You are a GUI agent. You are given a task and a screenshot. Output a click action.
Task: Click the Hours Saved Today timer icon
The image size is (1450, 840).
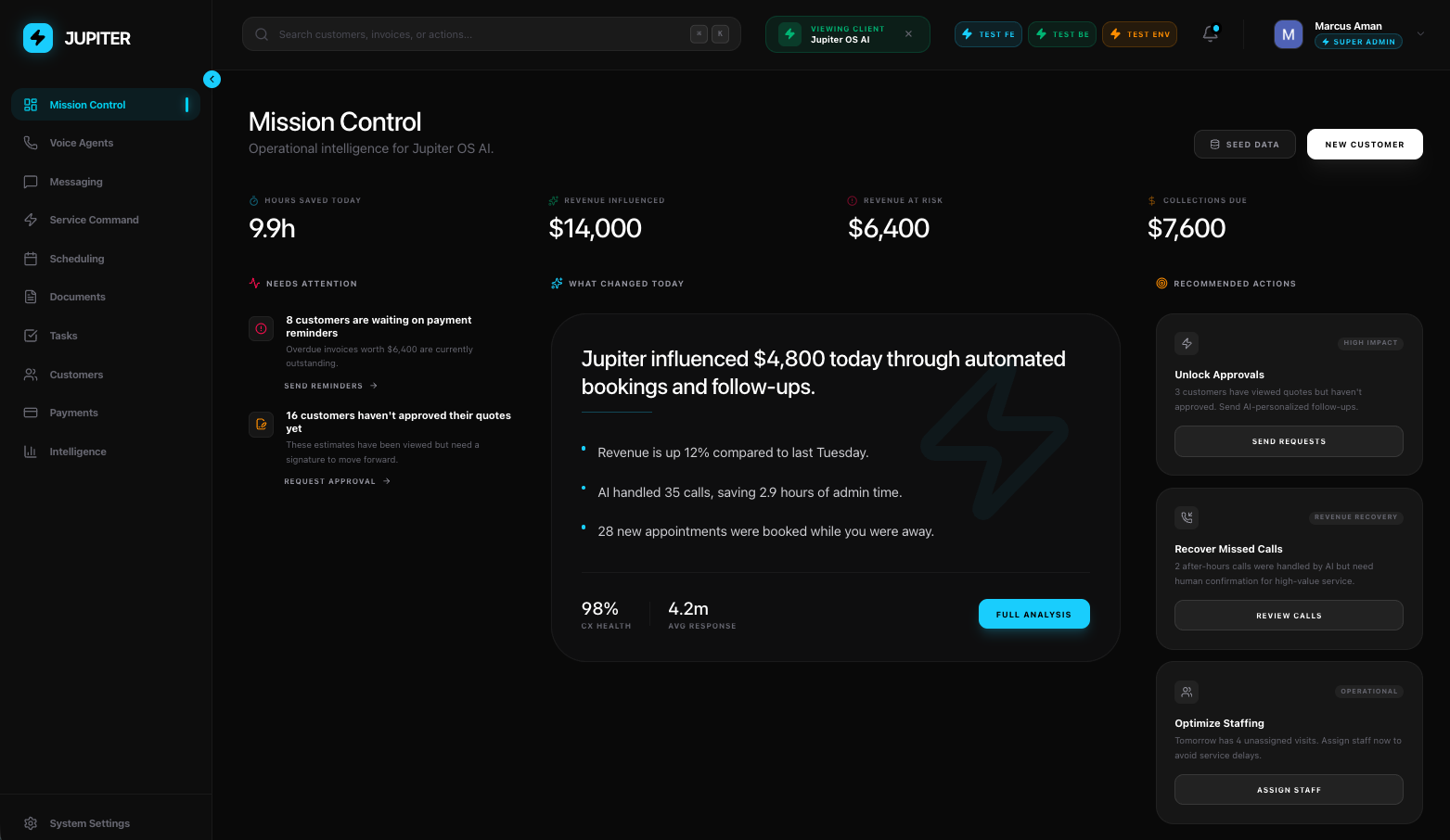254,200
